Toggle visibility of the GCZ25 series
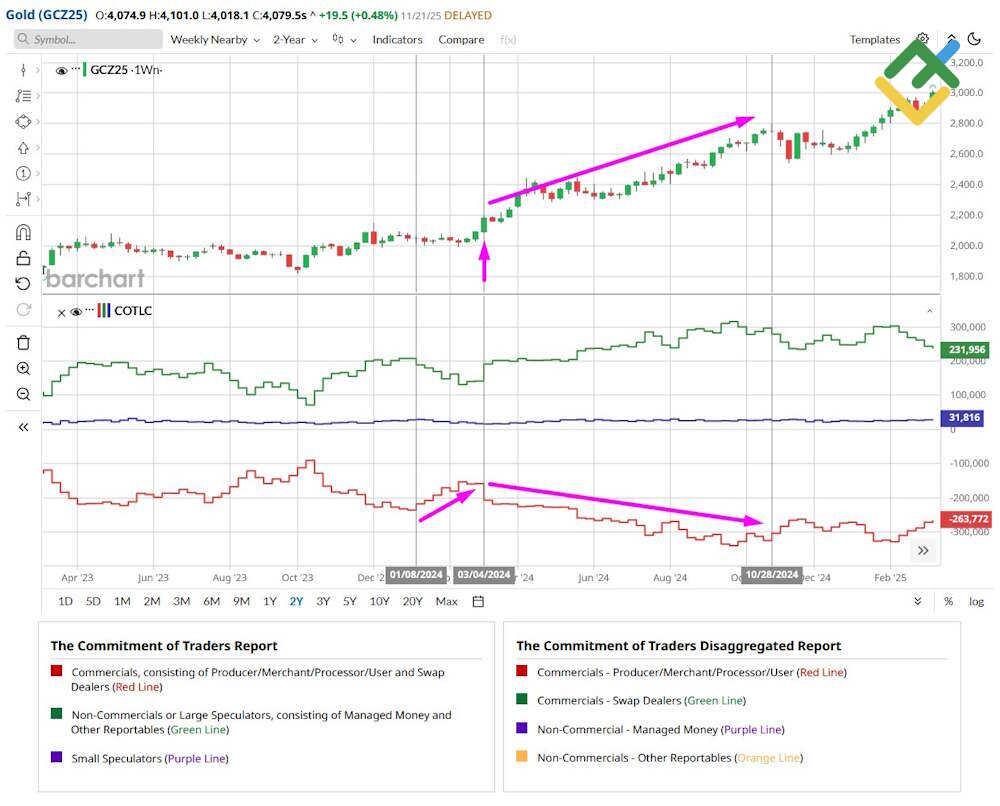 [x=62, y=71]
